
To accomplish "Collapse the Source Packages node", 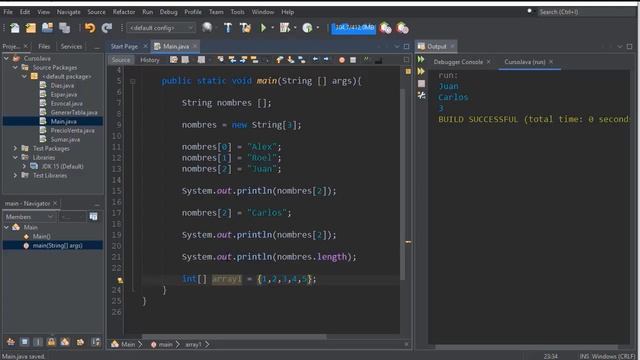I will 15,67.
